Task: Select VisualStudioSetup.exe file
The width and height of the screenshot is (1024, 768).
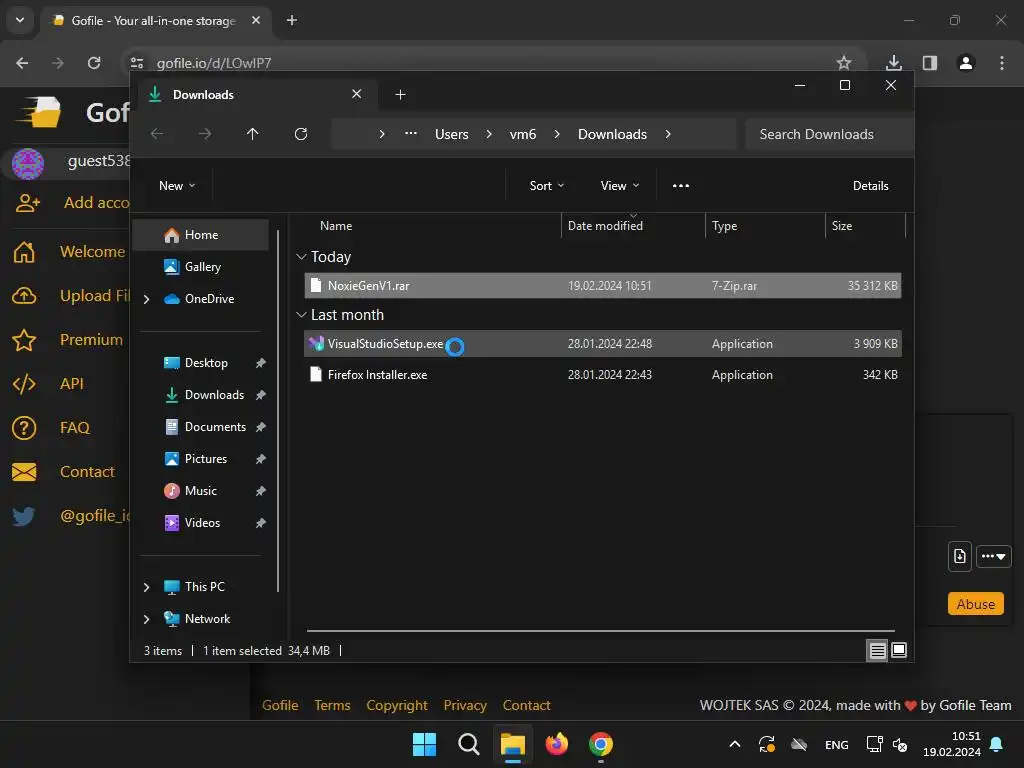Action: pyautogui.click(x=602, y=344)
